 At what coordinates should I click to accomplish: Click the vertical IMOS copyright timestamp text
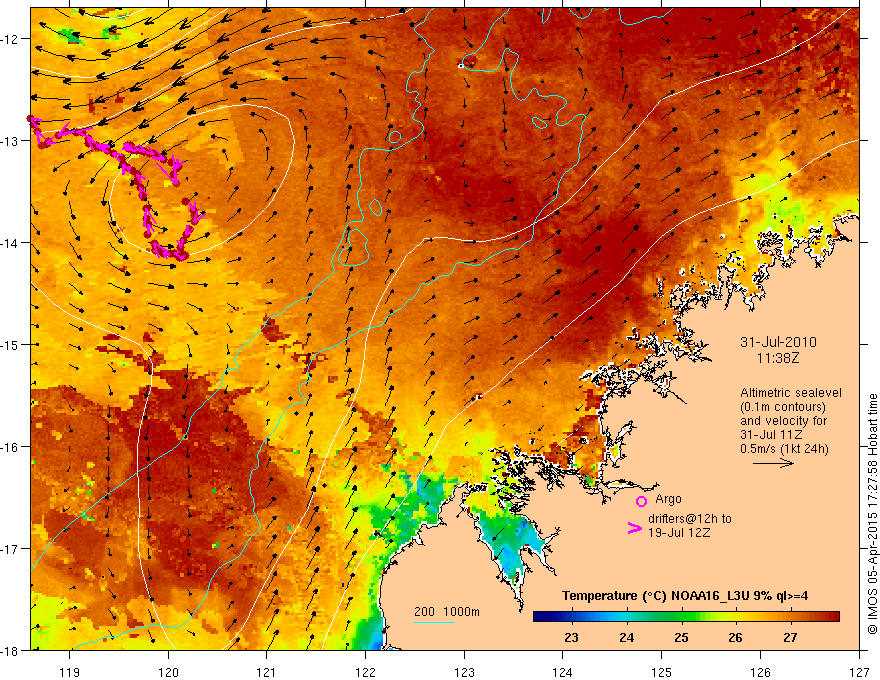pyautogui.click(x=873, y=514)
